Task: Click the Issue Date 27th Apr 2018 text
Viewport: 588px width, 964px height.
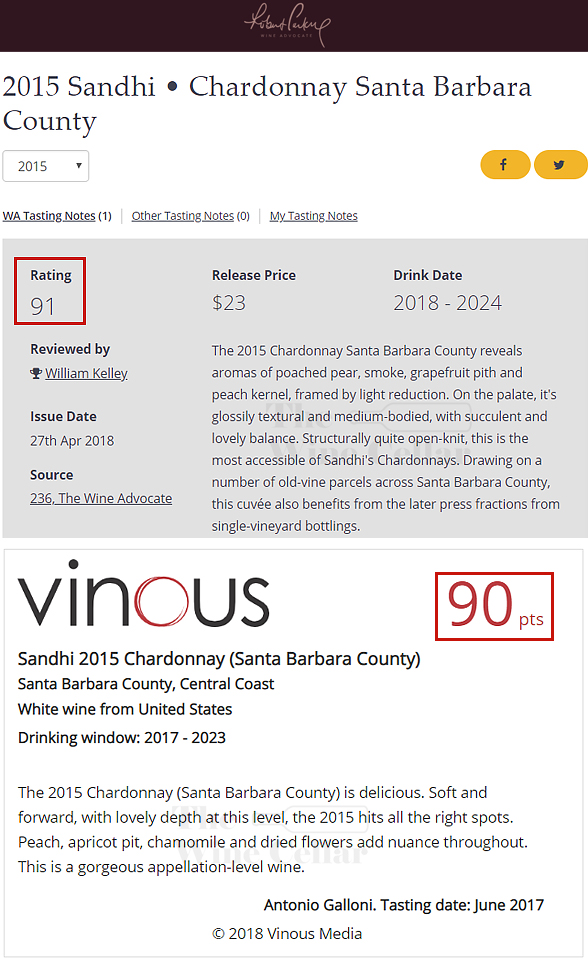Action: 72,441
